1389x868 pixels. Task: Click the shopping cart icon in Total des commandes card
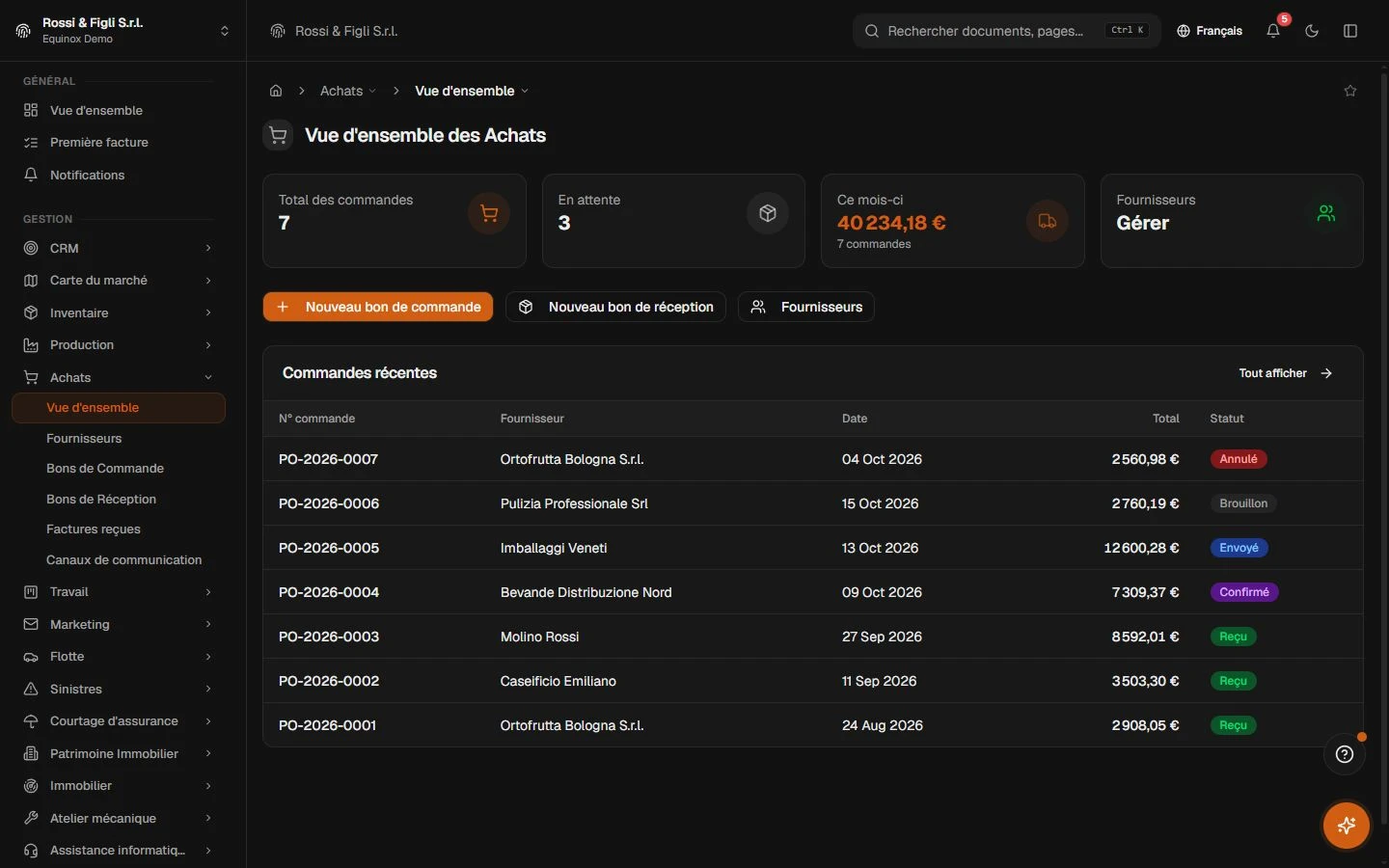point(489,213)
